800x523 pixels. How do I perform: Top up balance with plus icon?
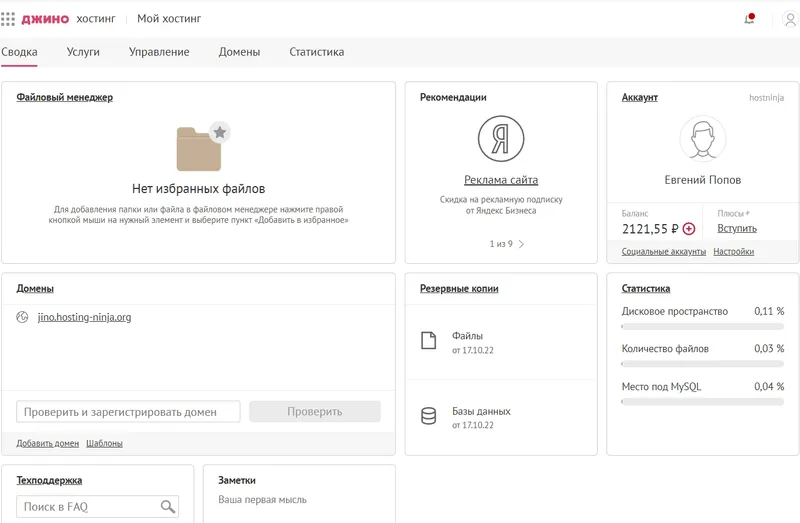coord(689,229)
